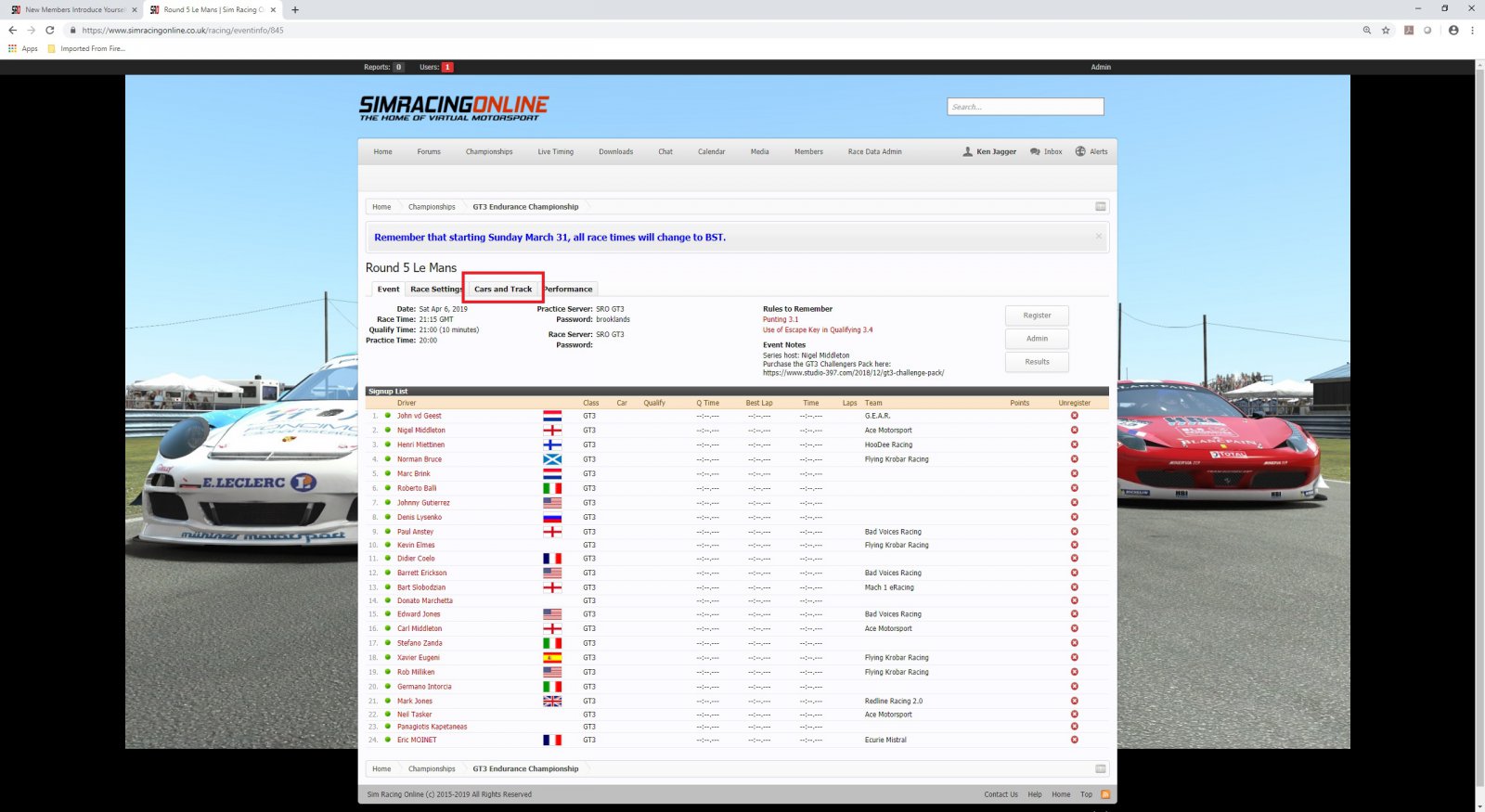1485x812 pixels.
Task: Click the RSS feed icon in footer
Action: tap(1105, 794)
